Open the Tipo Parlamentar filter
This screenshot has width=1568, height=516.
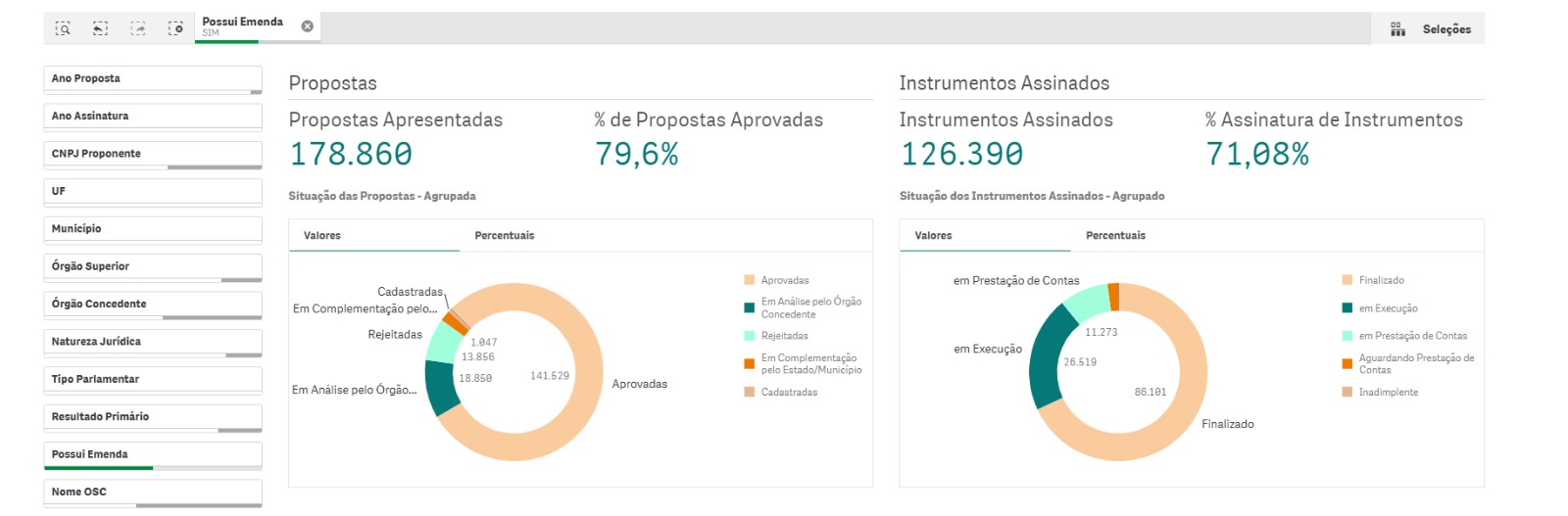pos(152,379)
